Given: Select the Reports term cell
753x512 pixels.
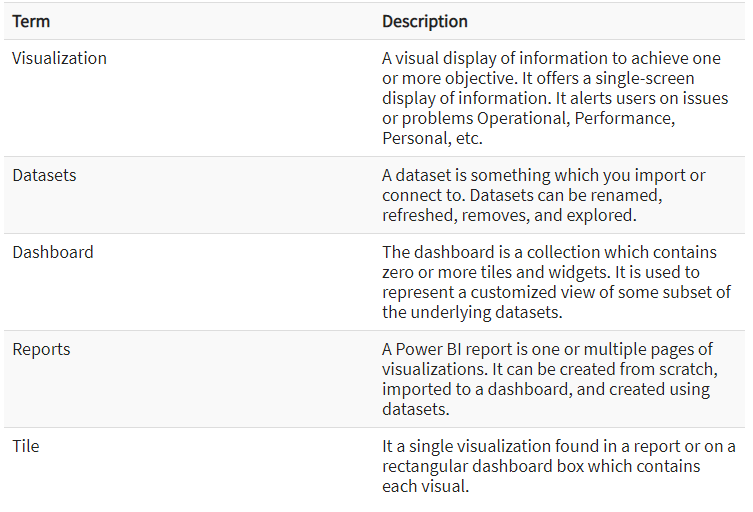Looking at the screenshot, I should (x=41, y=349).
